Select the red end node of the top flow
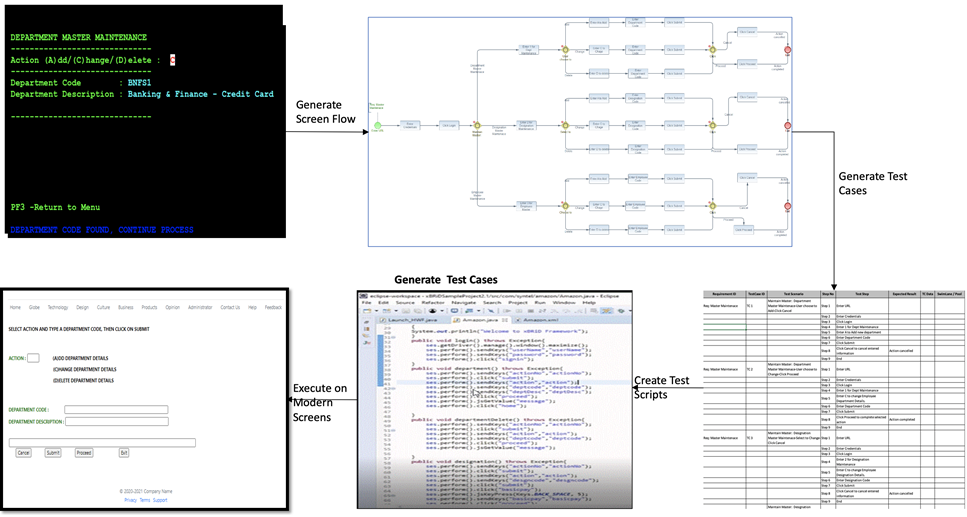Image resolution: width=967 pixels, height=517 pixels. click(787, 49)
